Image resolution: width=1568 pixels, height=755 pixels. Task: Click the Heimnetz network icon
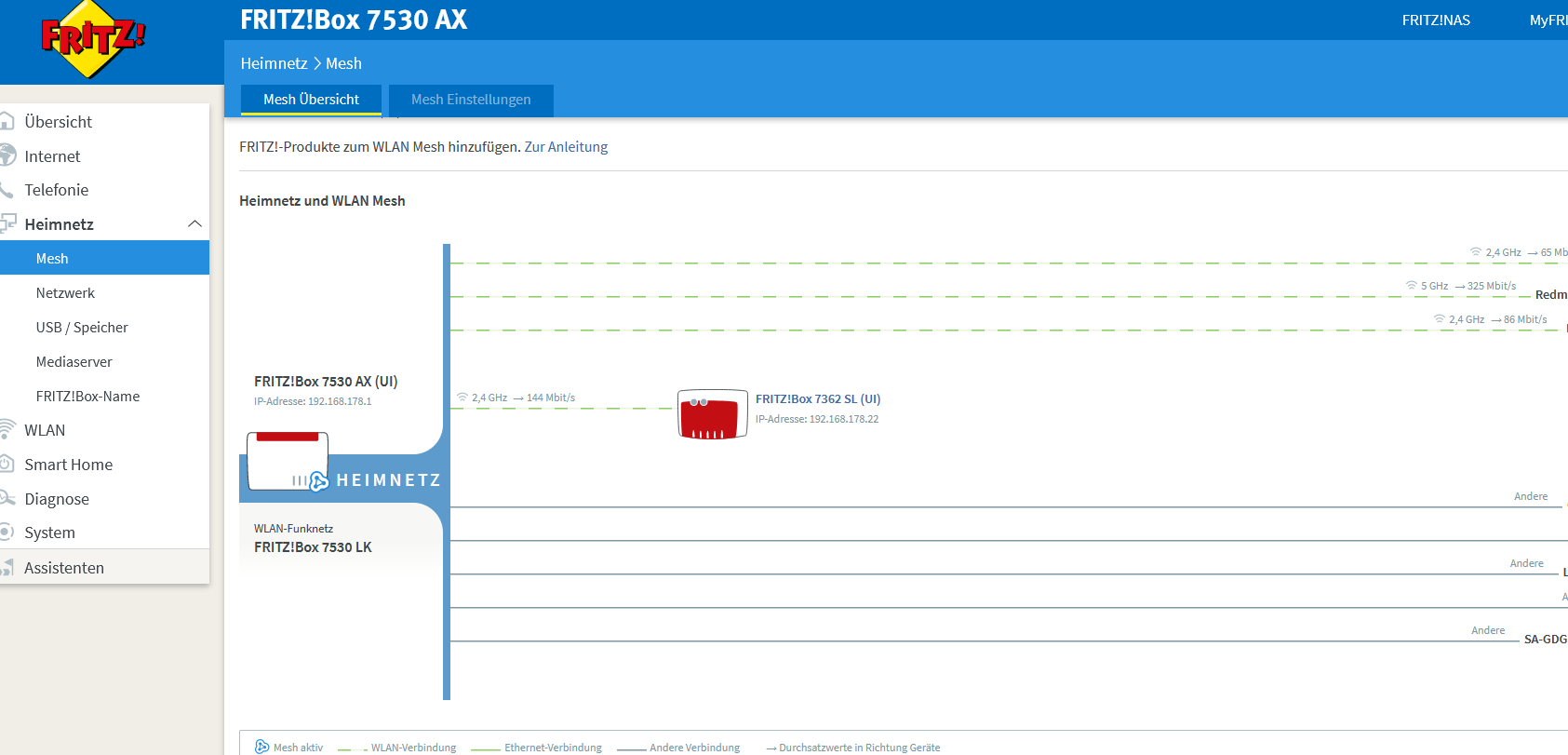tap(8, 223)
